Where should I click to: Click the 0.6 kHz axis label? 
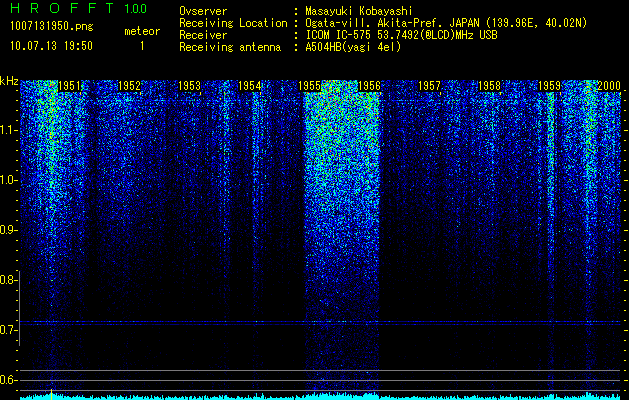click(x=7, y=380)
